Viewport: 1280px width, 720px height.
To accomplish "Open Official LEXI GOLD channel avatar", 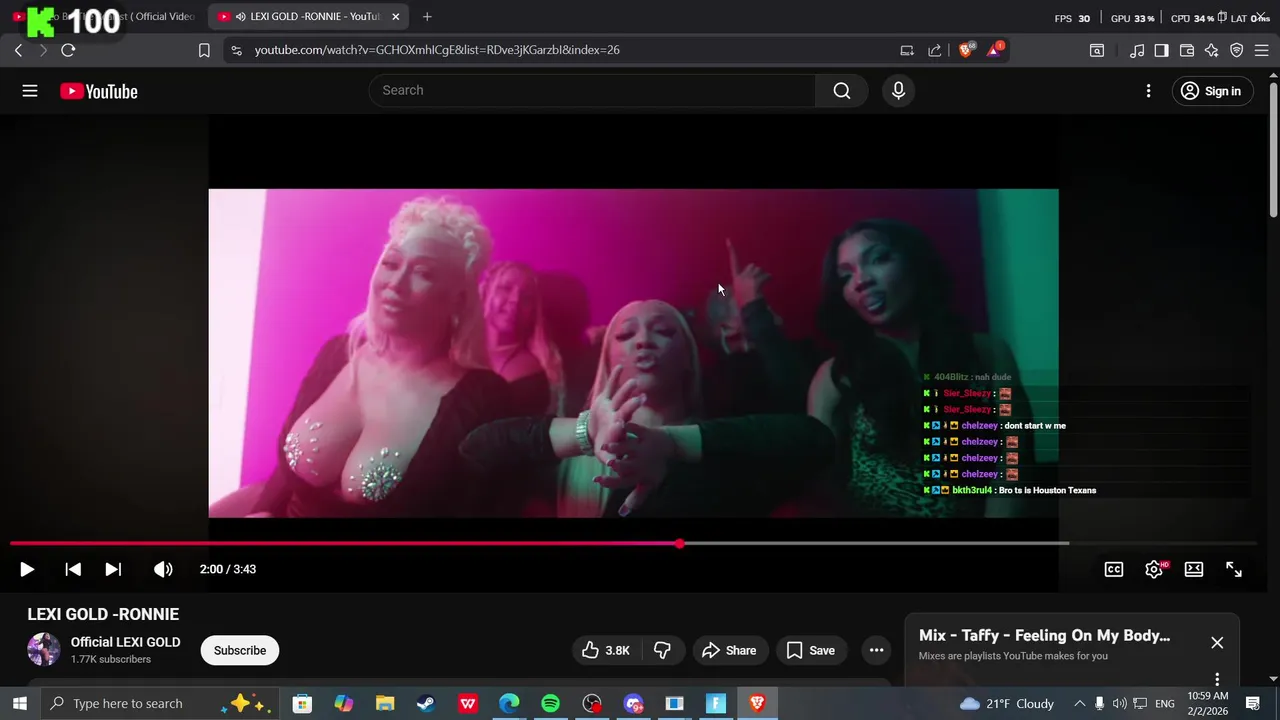I will tap(43, 650).
